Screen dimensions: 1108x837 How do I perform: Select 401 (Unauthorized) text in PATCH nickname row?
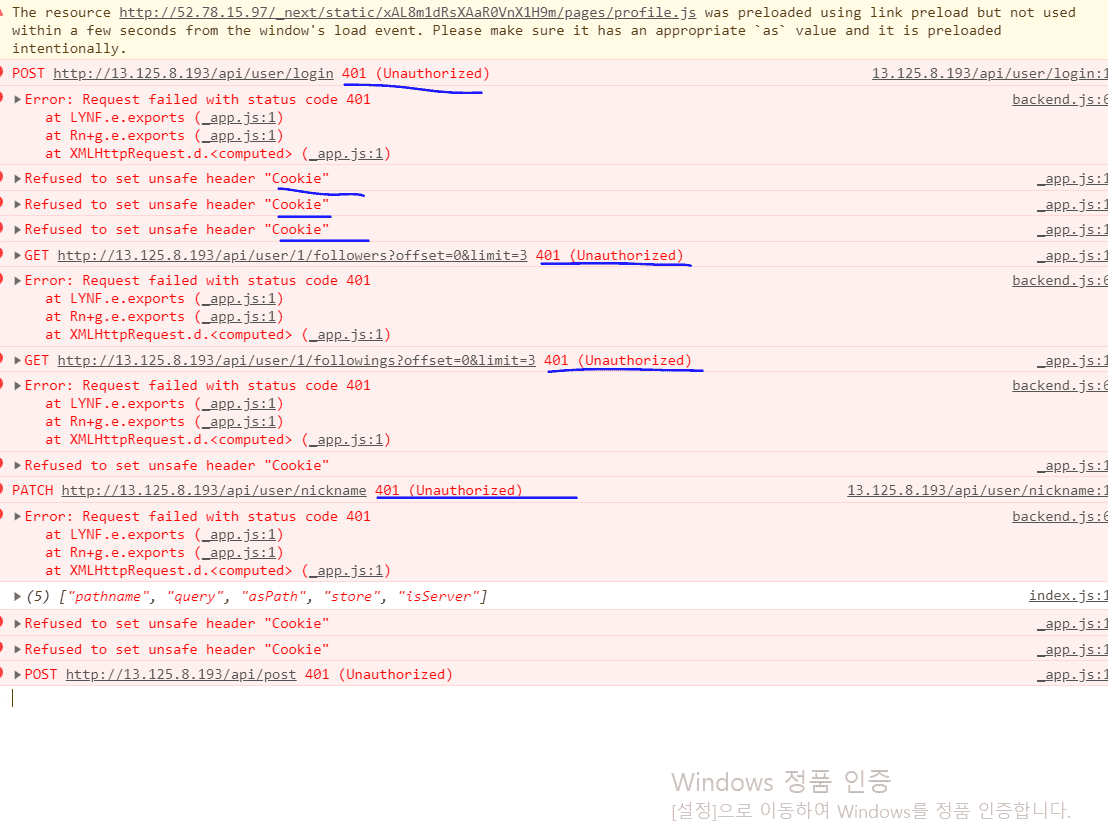click(449, 491)
